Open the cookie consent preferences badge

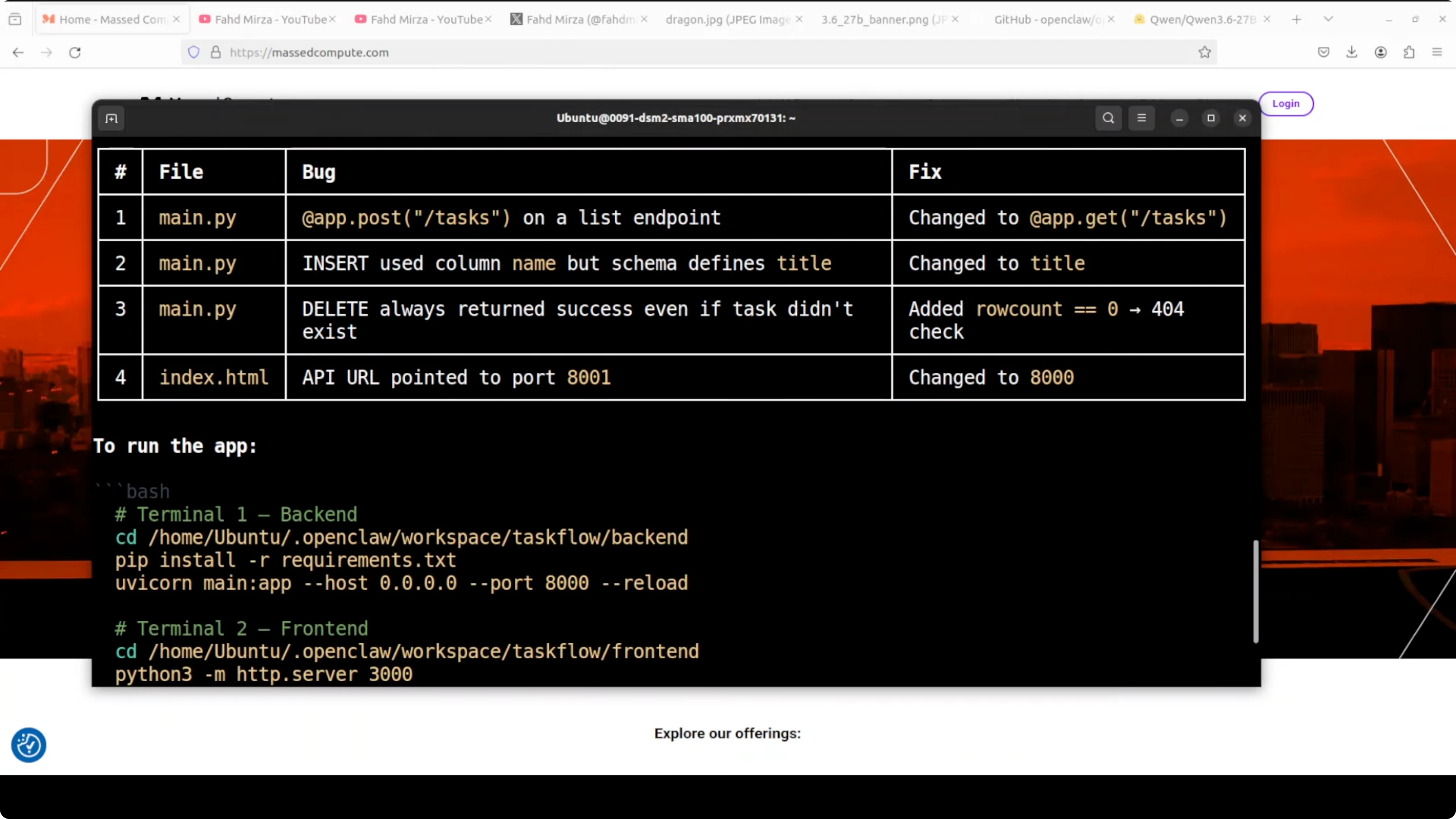point(28,745)
